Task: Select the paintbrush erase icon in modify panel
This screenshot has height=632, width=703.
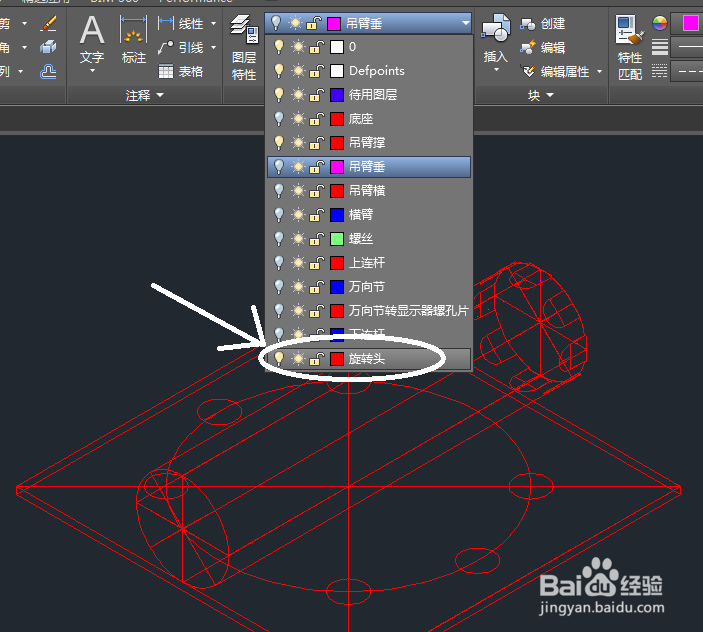Action: [x=48, y=23]
